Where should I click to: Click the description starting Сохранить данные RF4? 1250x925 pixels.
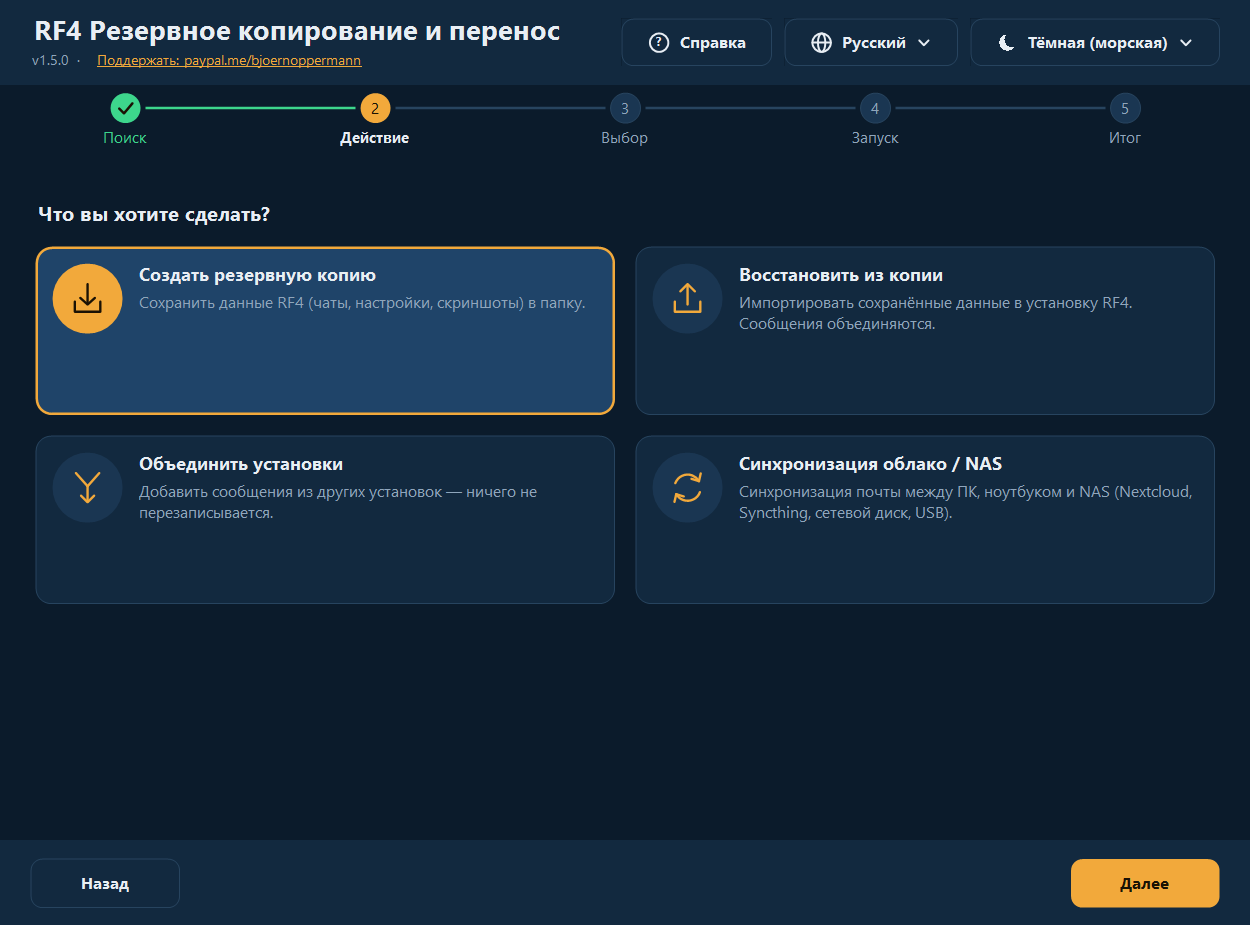pyautogui.click(x=362, y=303)
